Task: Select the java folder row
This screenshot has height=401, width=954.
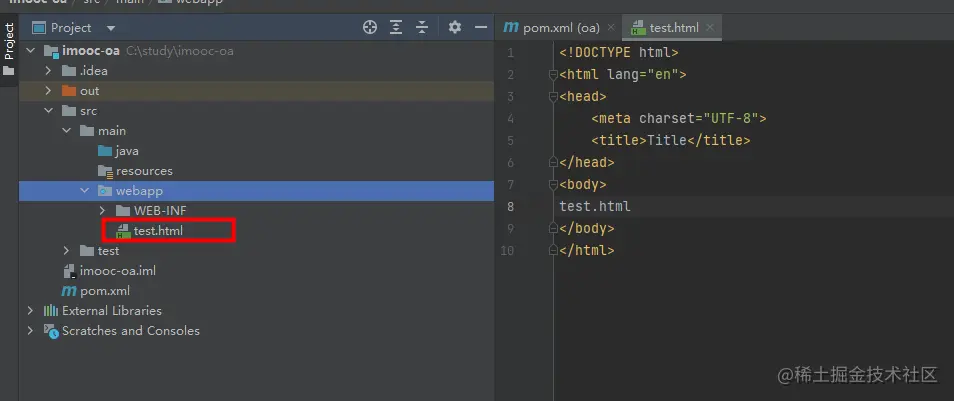Action: (x=256, y=152)
